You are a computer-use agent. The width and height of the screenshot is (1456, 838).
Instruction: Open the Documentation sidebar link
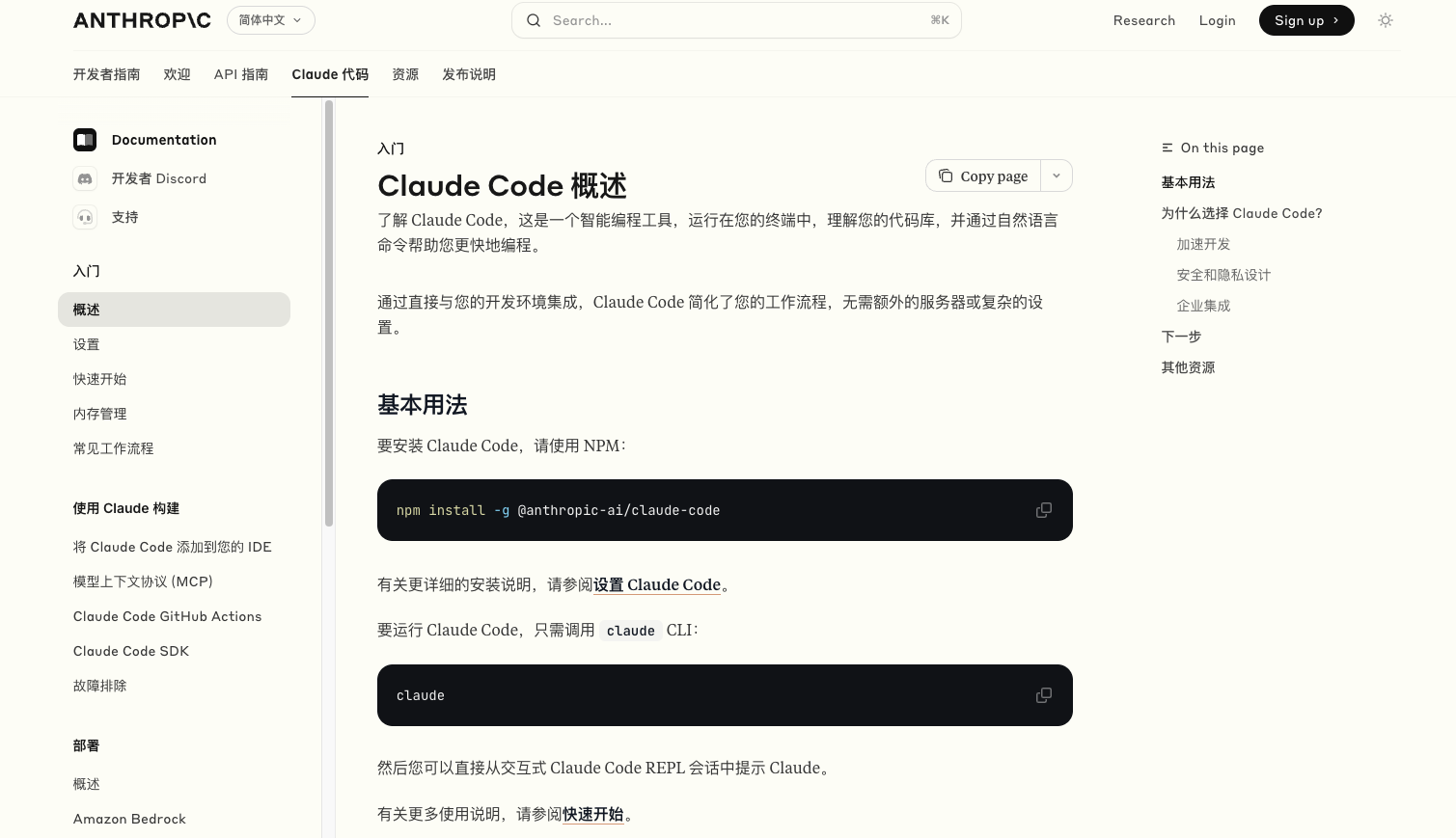pyautogui.click(x=164, y=140)
